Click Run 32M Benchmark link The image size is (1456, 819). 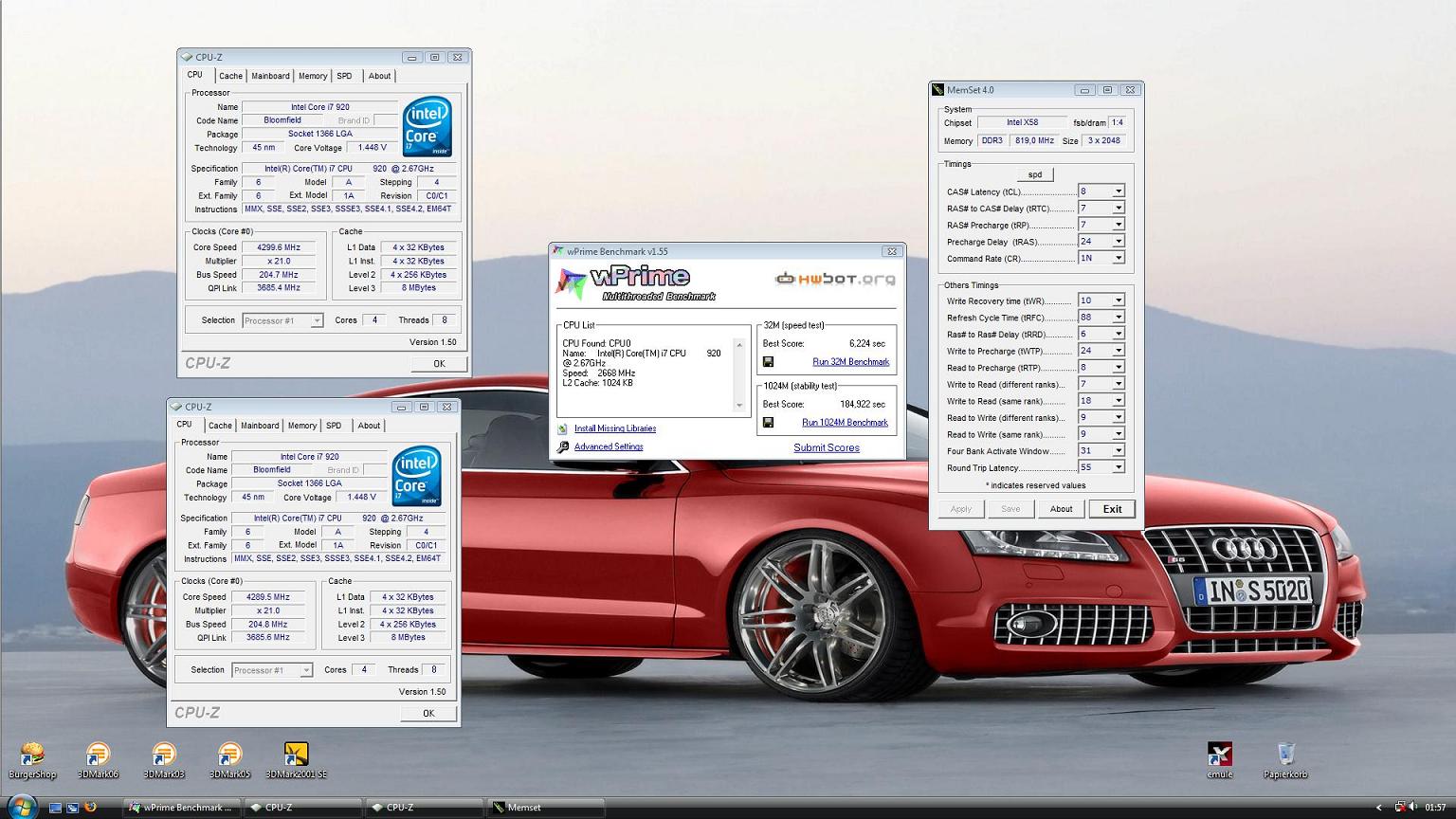[x=850, y=362]
